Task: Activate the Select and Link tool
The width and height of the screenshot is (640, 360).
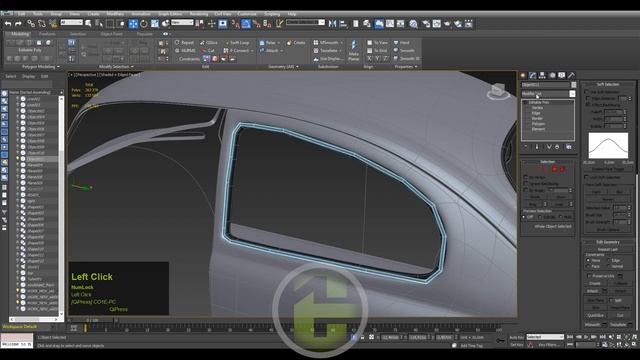Action: point(31,24)
